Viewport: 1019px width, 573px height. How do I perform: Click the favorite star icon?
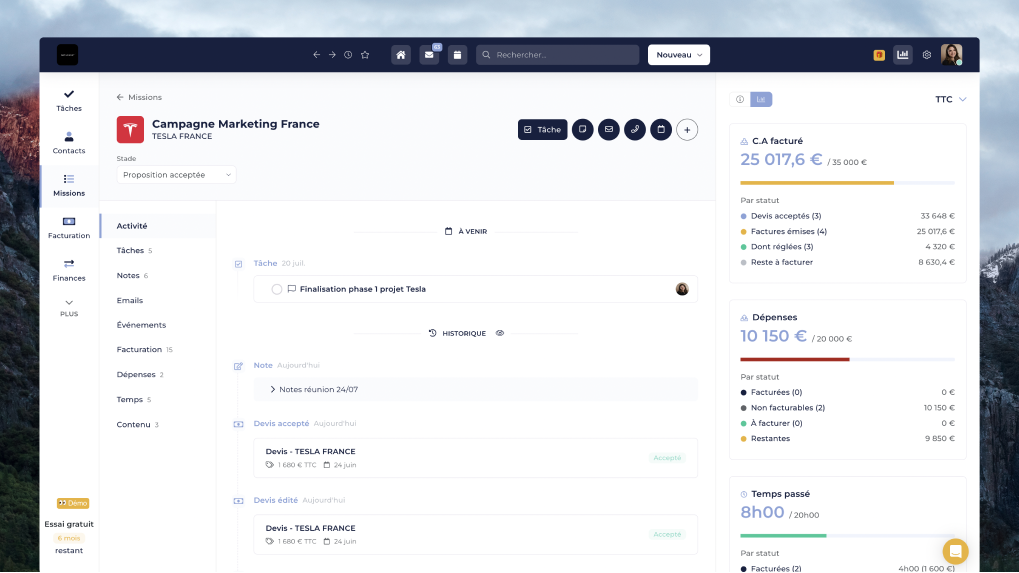(x=365, y=55)
